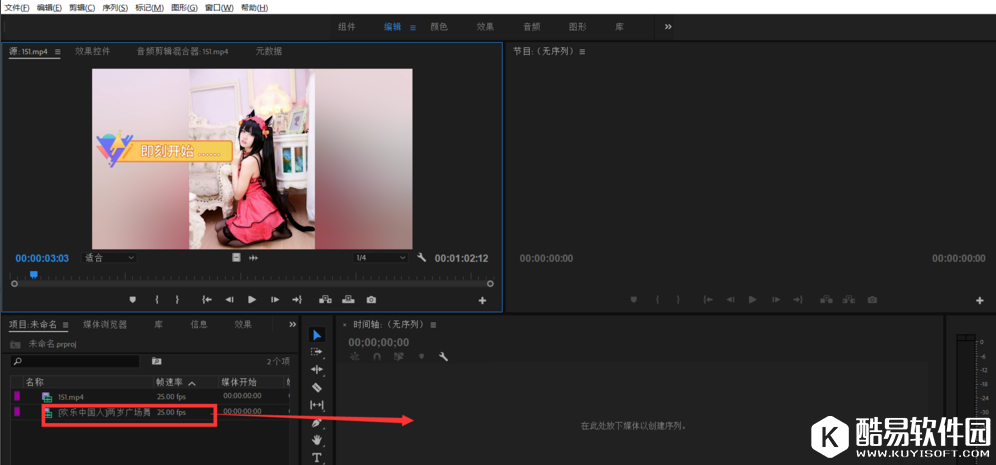Switch to the 颜色 workspace

pos(439,27)
